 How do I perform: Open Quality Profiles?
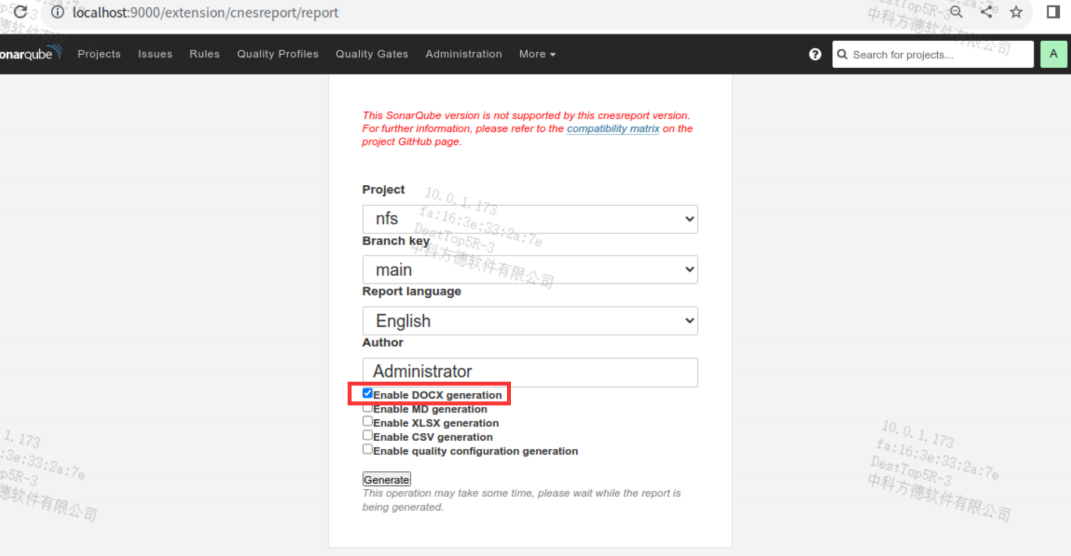click(277, 54)
